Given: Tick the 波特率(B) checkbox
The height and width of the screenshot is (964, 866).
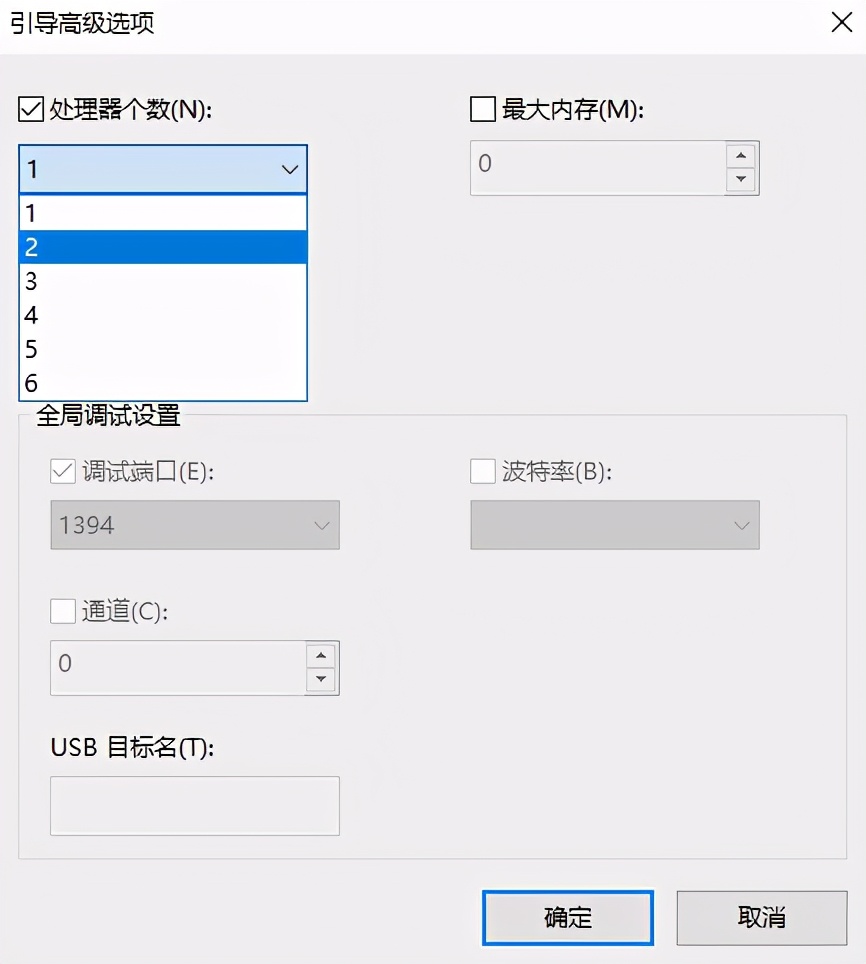Looking at the screenshot, I should click(483, 472).
